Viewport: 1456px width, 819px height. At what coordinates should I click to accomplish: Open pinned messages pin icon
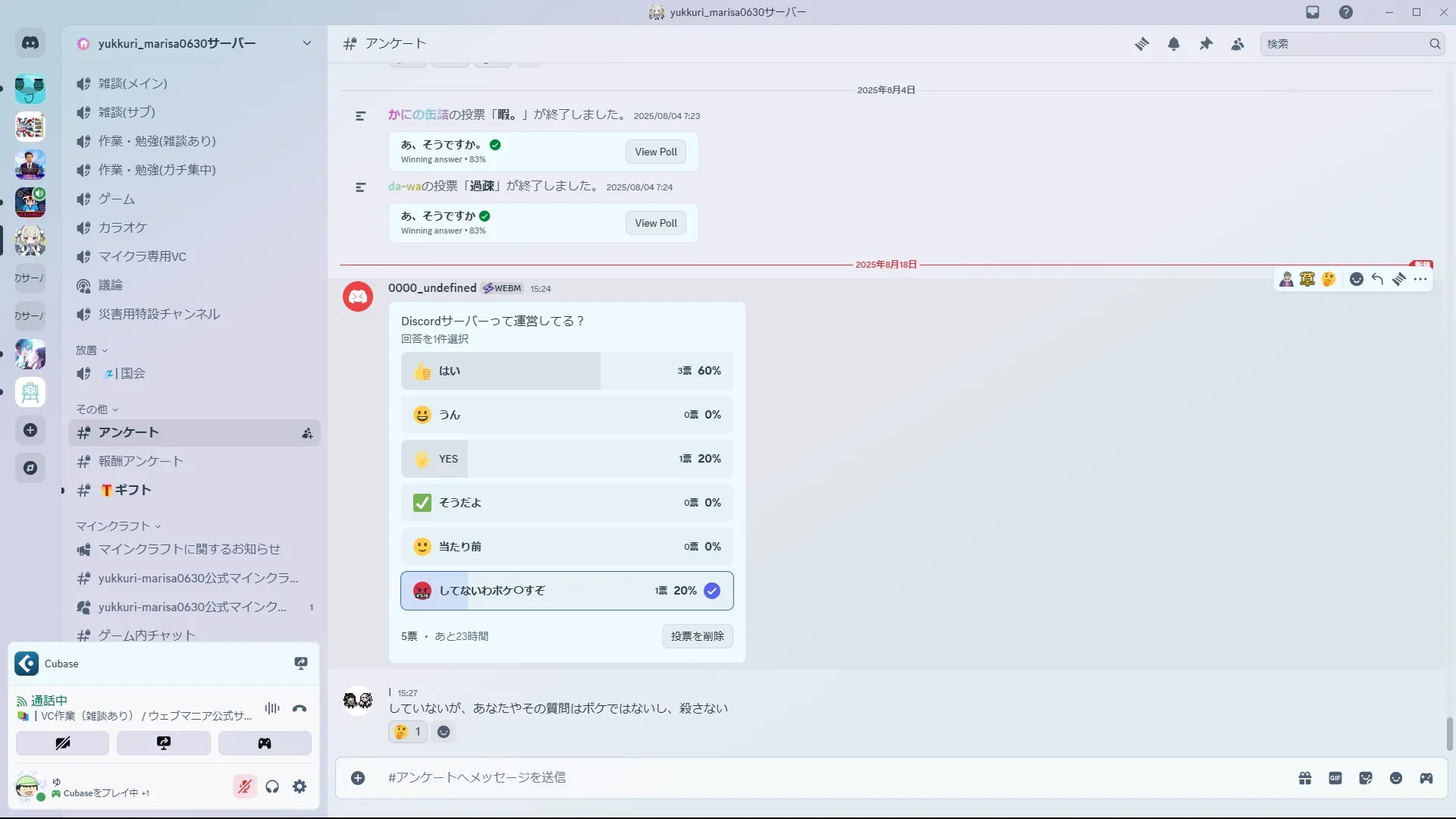coord(1206,44)
